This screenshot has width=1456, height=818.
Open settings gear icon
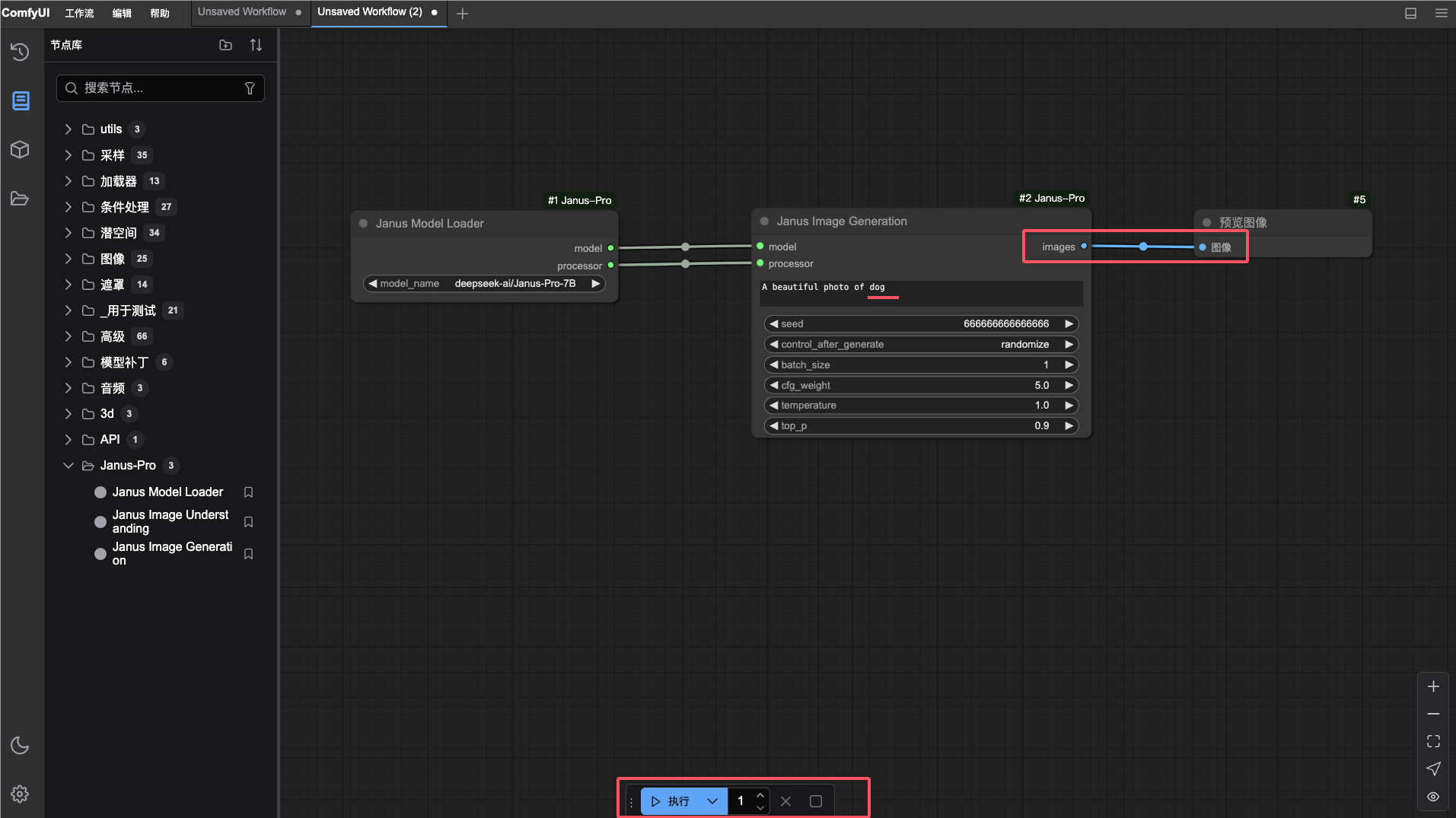pos(21,794)
